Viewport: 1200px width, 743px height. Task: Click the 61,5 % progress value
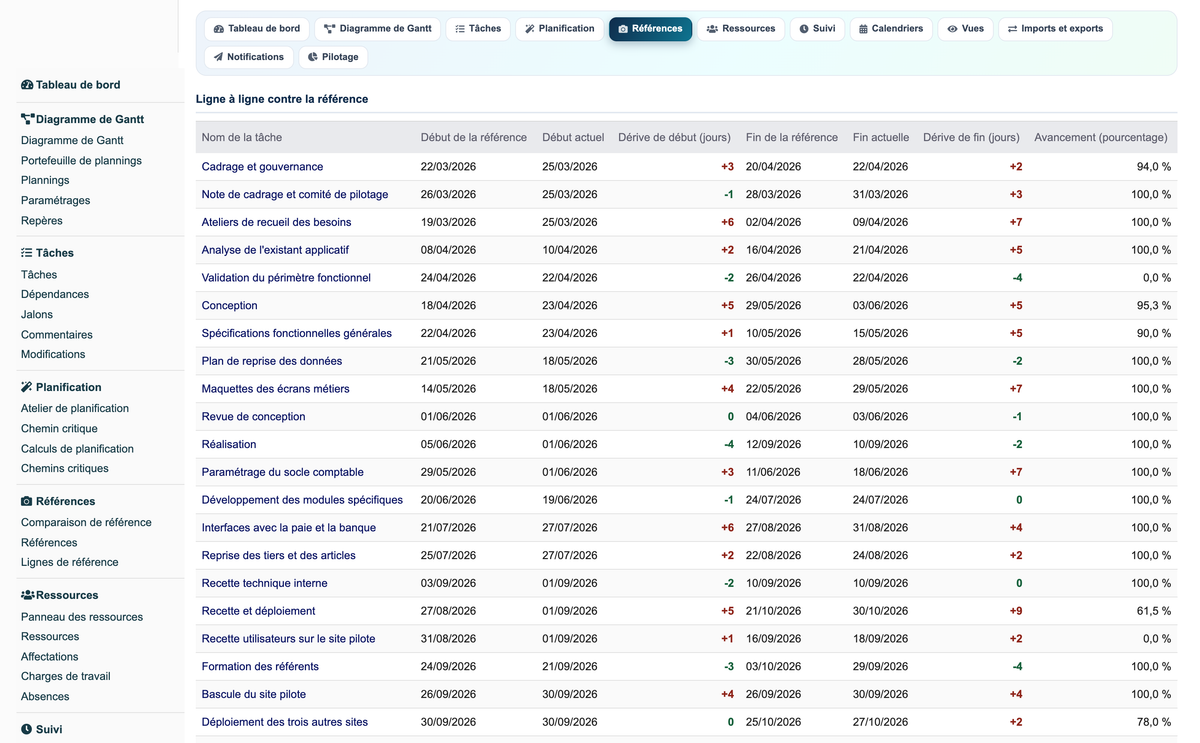coord(1153,611)
